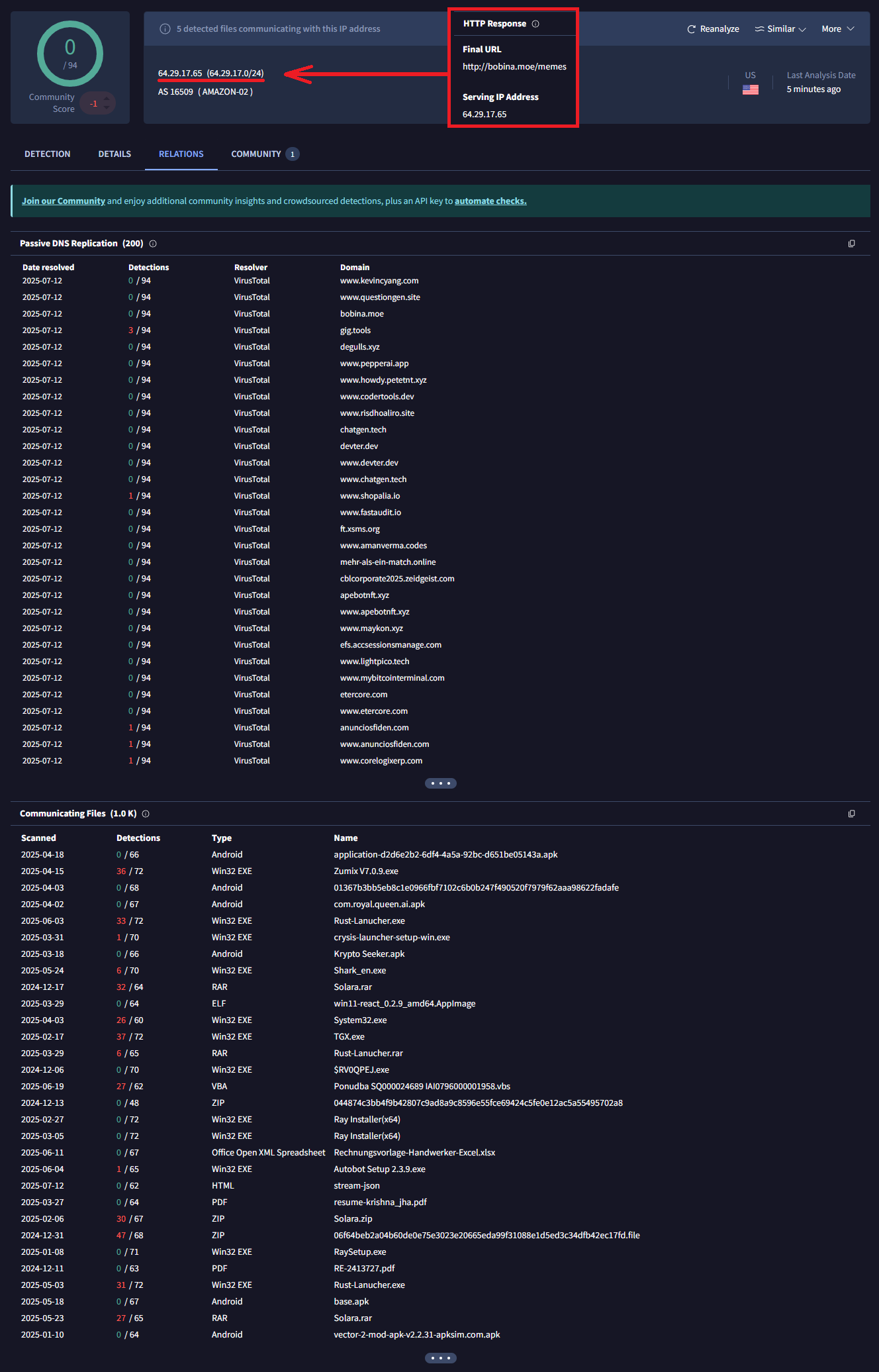Click info icon beside Communicating Files
Viewport: 879px width, 1372px height.
[146, 814]
